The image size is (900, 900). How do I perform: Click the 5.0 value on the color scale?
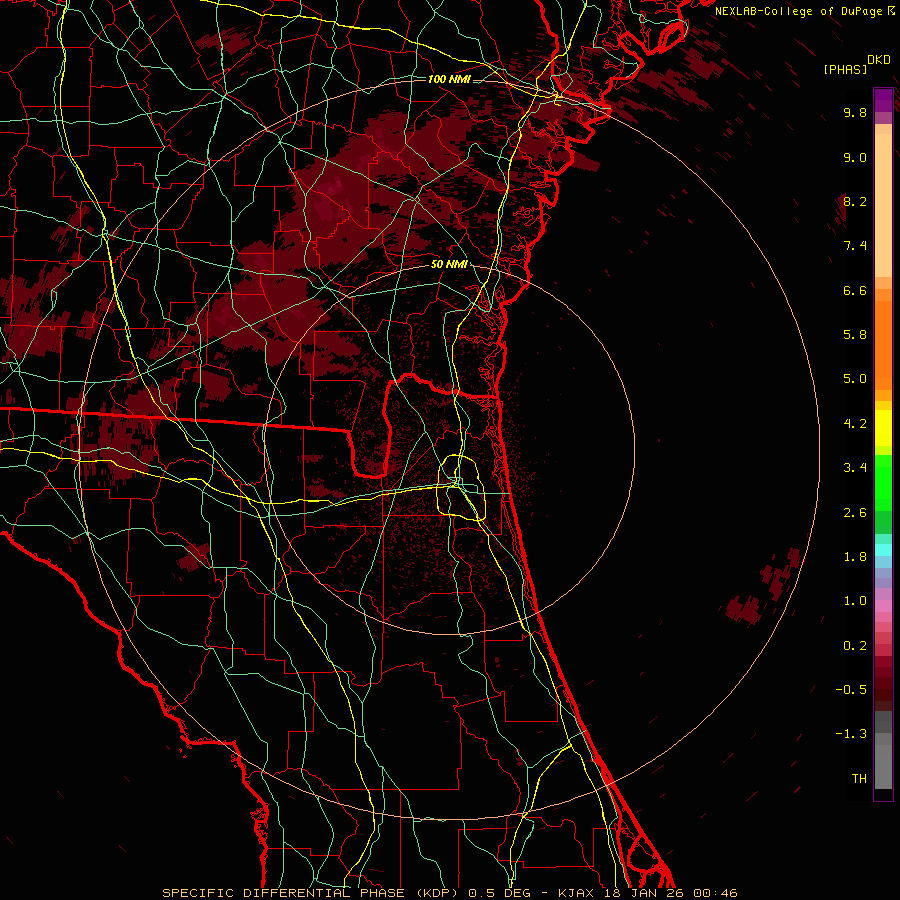coord(855,379)
